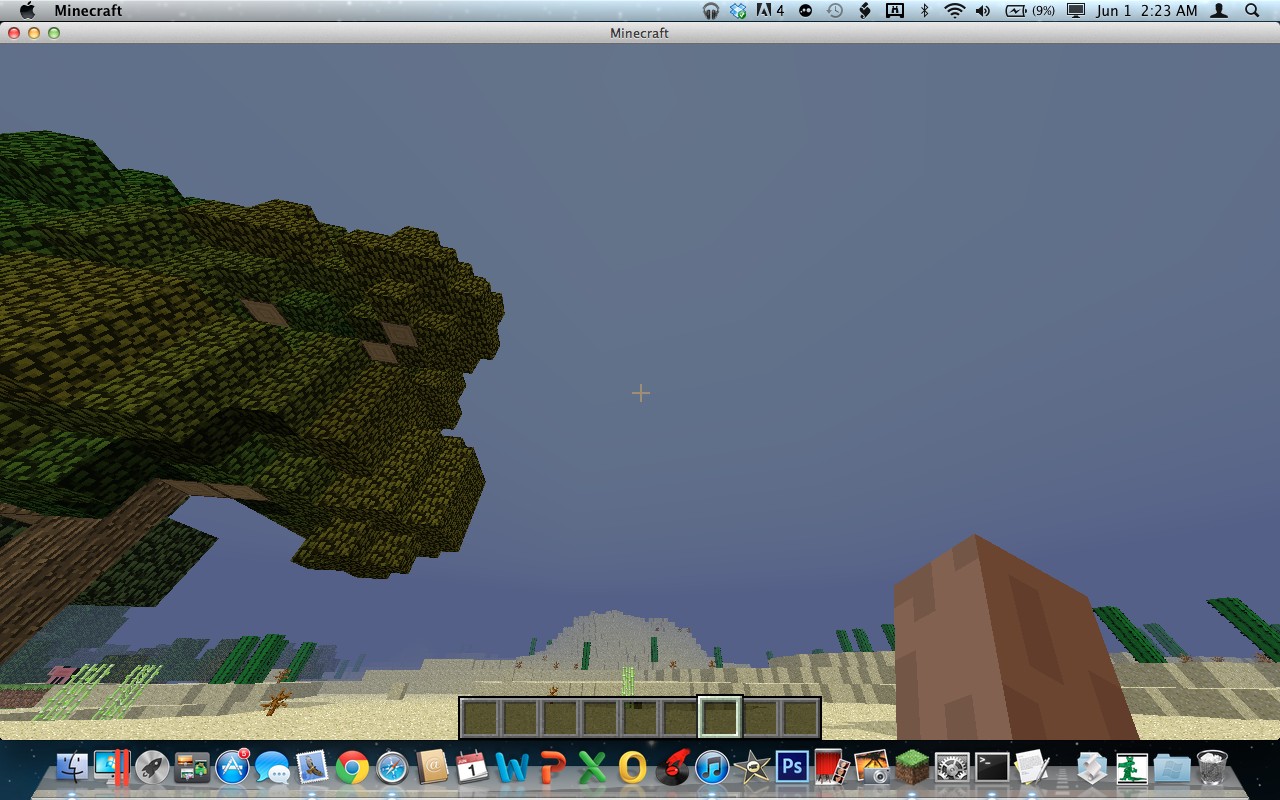
Task: Open Mail from the Dock
Action: click(x=313, y=768)
